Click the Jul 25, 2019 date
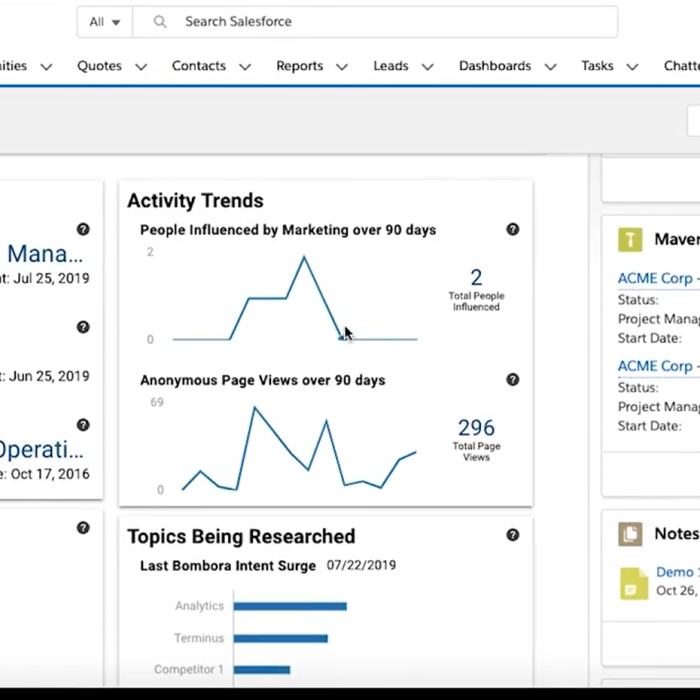This screenshot has height=700, width=700. (x=51, y=279)
